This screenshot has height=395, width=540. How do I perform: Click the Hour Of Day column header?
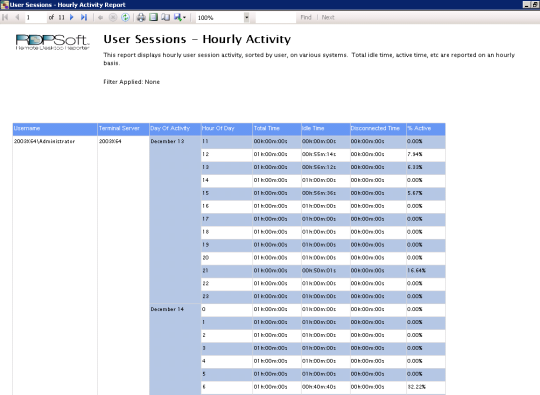click(227, 129)
